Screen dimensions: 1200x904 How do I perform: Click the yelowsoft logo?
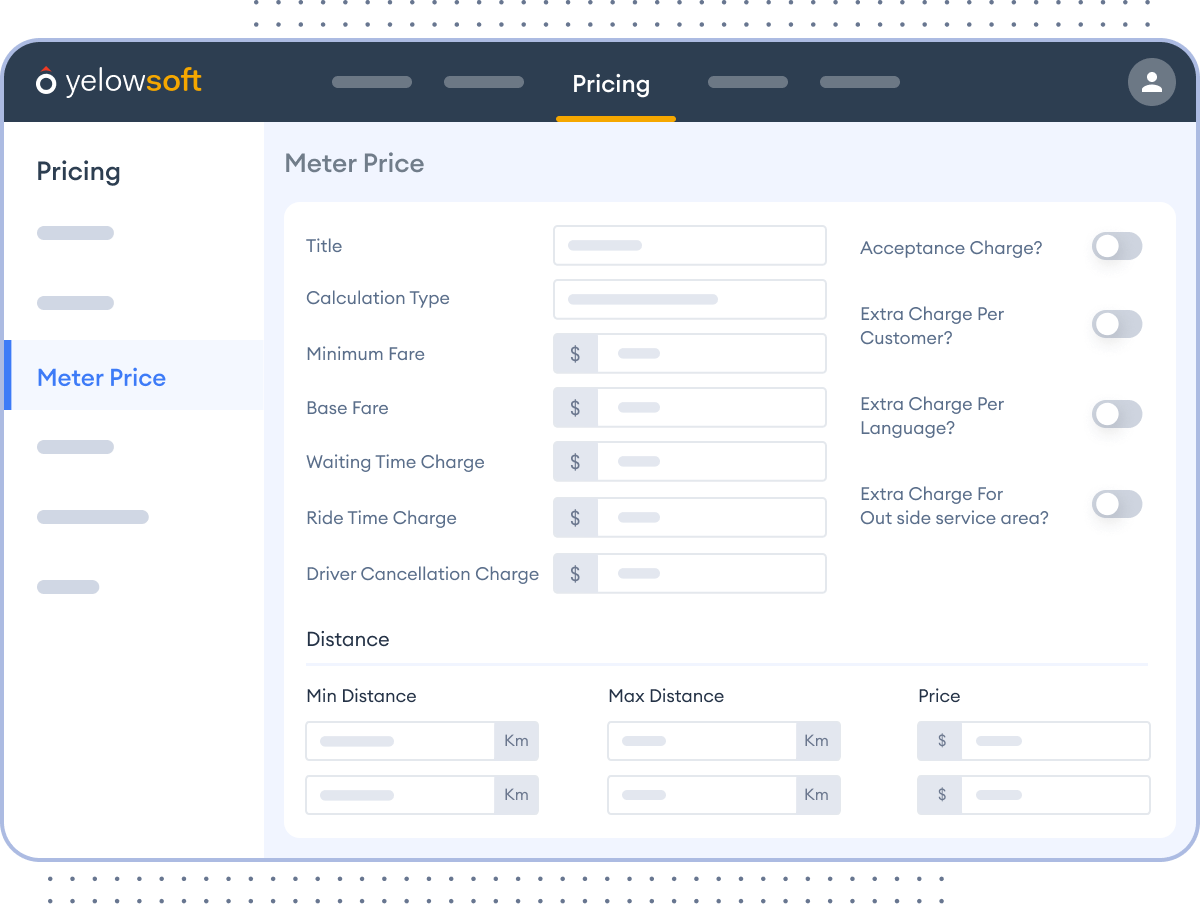[118, 82]
